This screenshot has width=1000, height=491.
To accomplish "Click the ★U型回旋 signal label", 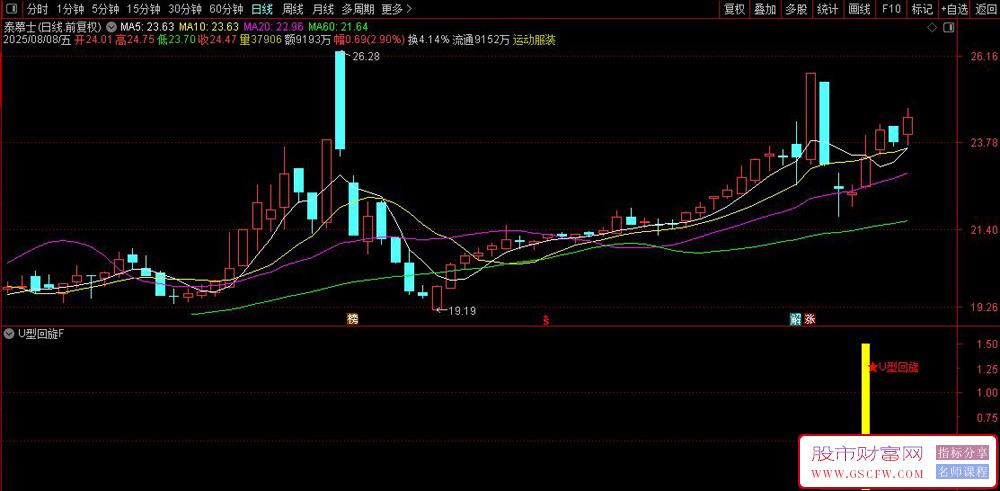I will click(x=893, y=367).
